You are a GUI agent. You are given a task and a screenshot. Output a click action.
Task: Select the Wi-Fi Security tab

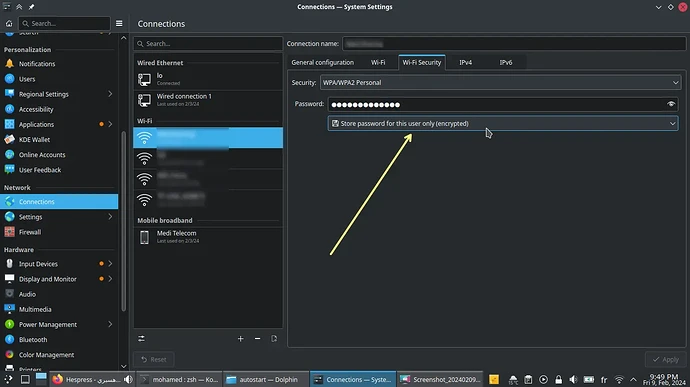click(422, 63)
